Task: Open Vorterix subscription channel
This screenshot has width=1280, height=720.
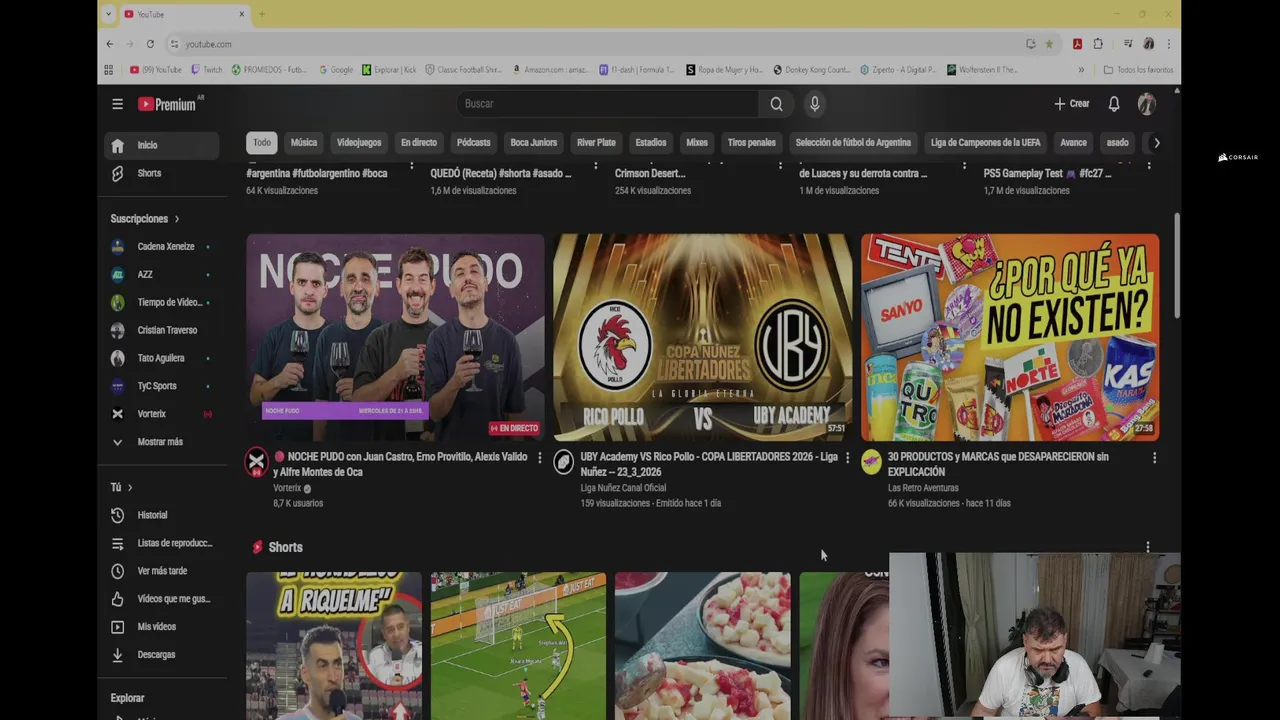Action: point(163,414)
